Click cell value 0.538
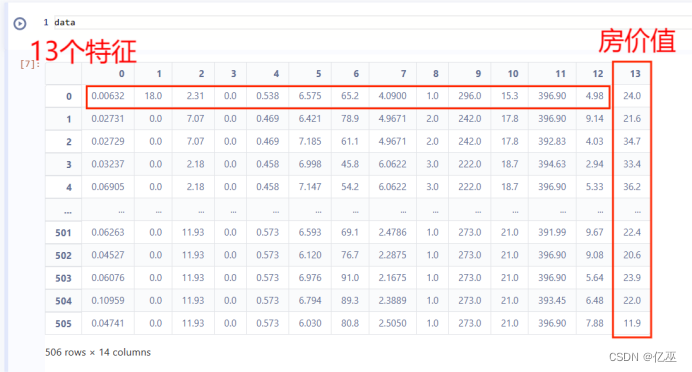 click(x=267, y=96)
